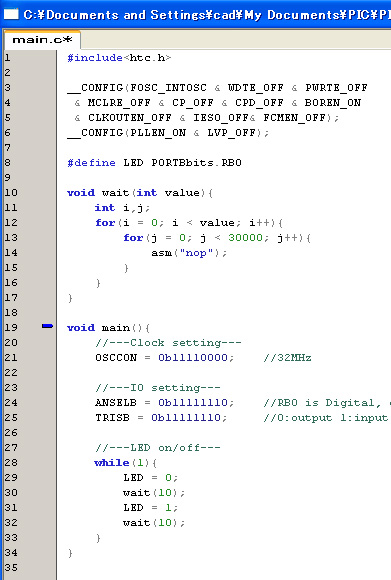Image resolution: width=391 pixels, height=580 pixels.
Task: Click the blue marker on line 19
Action: pyautogui.click(x=47, y=326)
